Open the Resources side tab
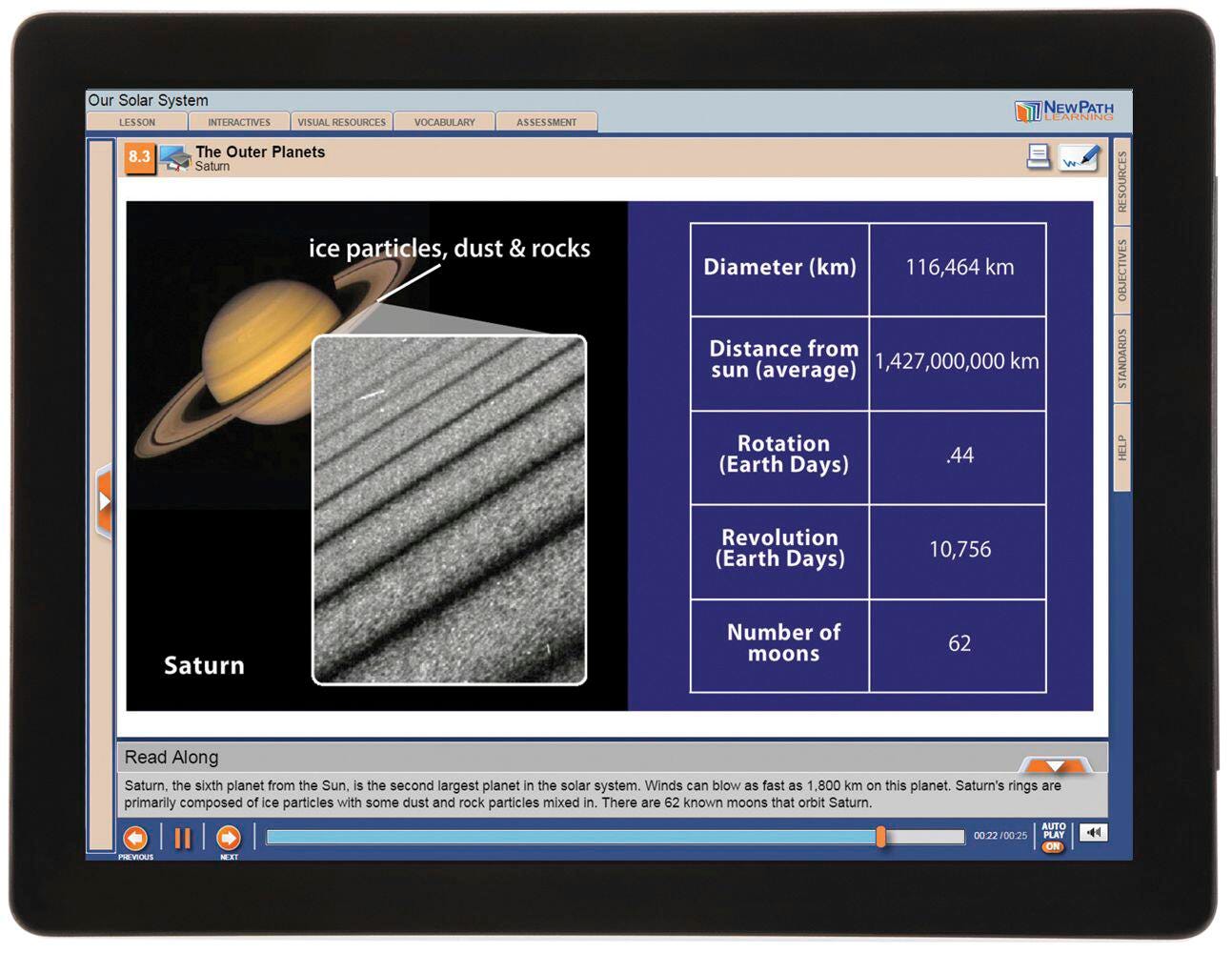 click(1121, 182)
